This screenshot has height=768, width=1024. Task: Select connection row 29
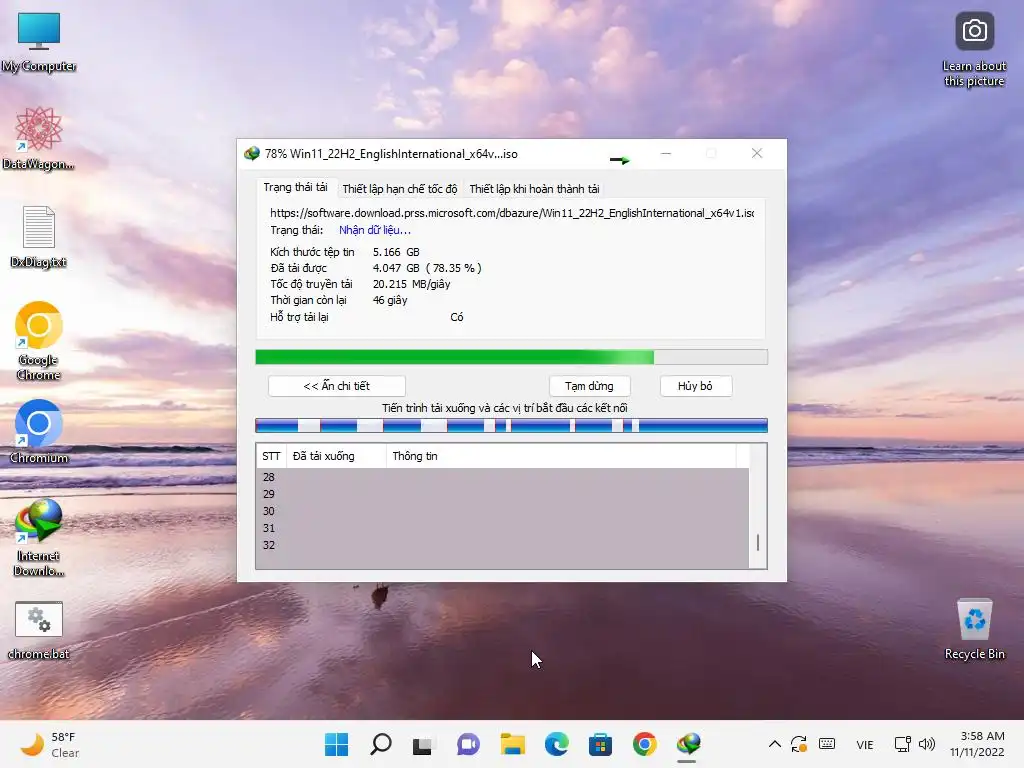pos(502,494)
